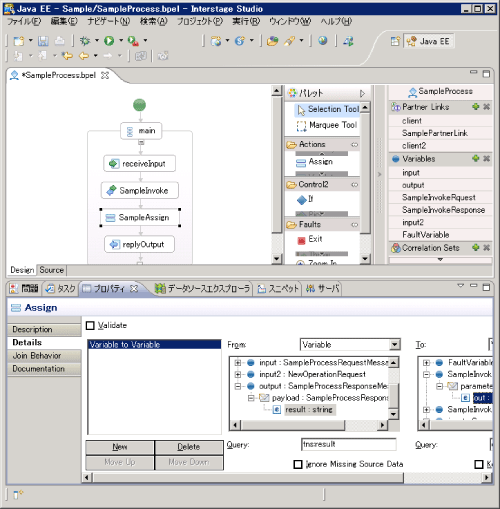Open the ヘルプ(H) menu

point(336,22)
